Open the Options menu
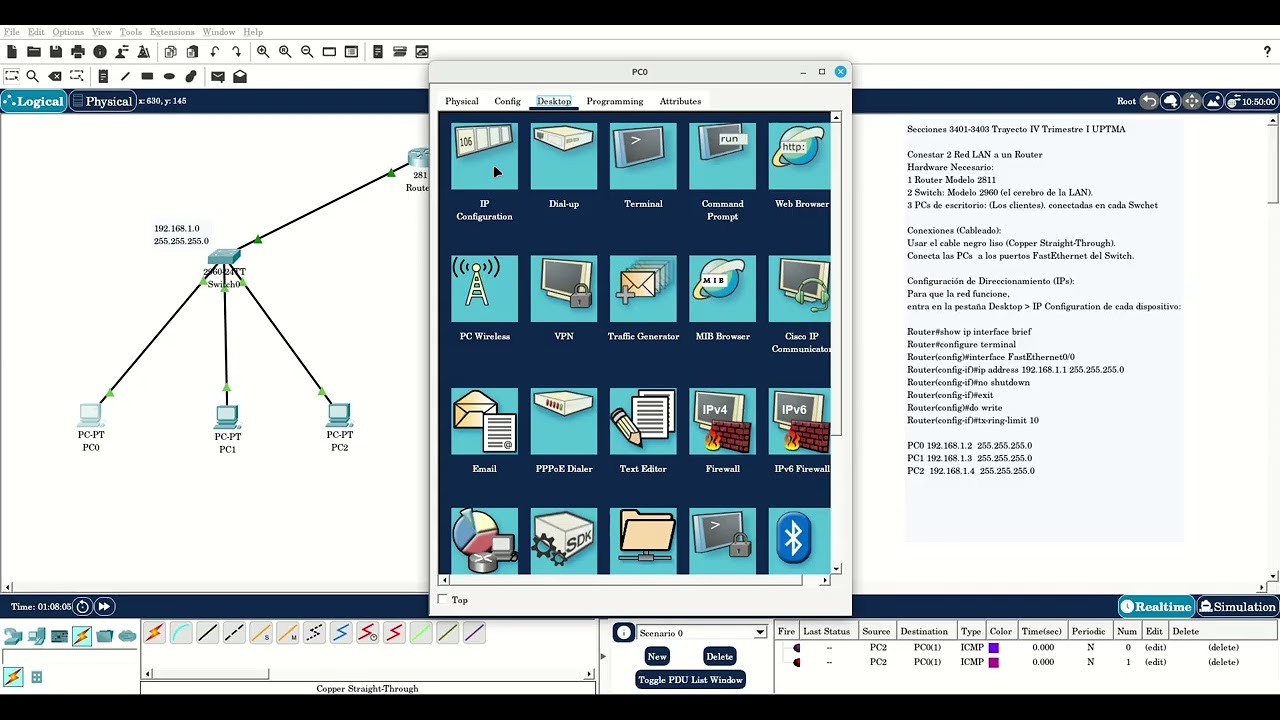Image resolution: width=1280 pixels, height=720 pixels. 68,32
